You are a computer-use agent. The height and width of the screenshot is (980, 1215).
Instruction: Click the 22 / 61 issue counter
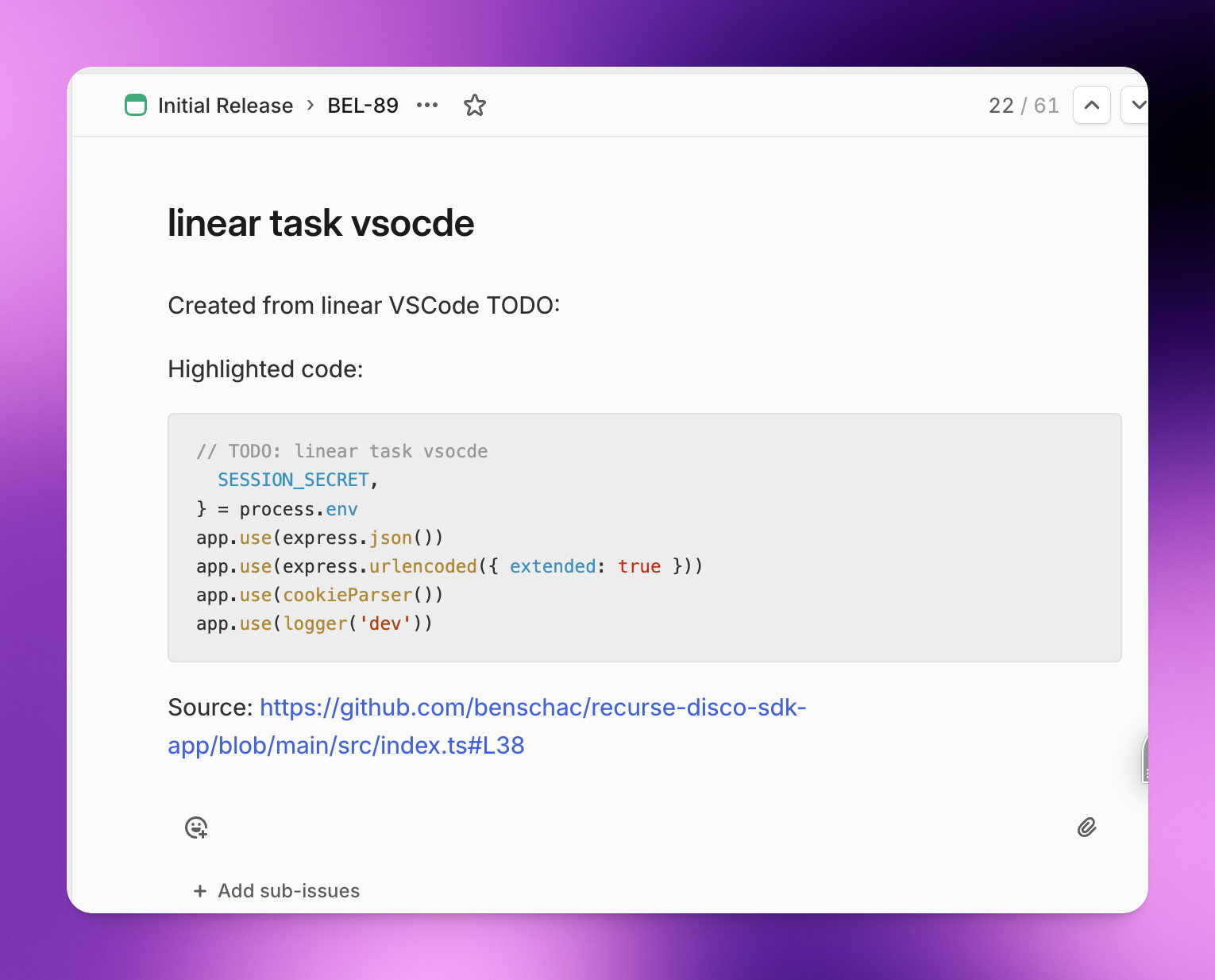tap(1024, 106)
